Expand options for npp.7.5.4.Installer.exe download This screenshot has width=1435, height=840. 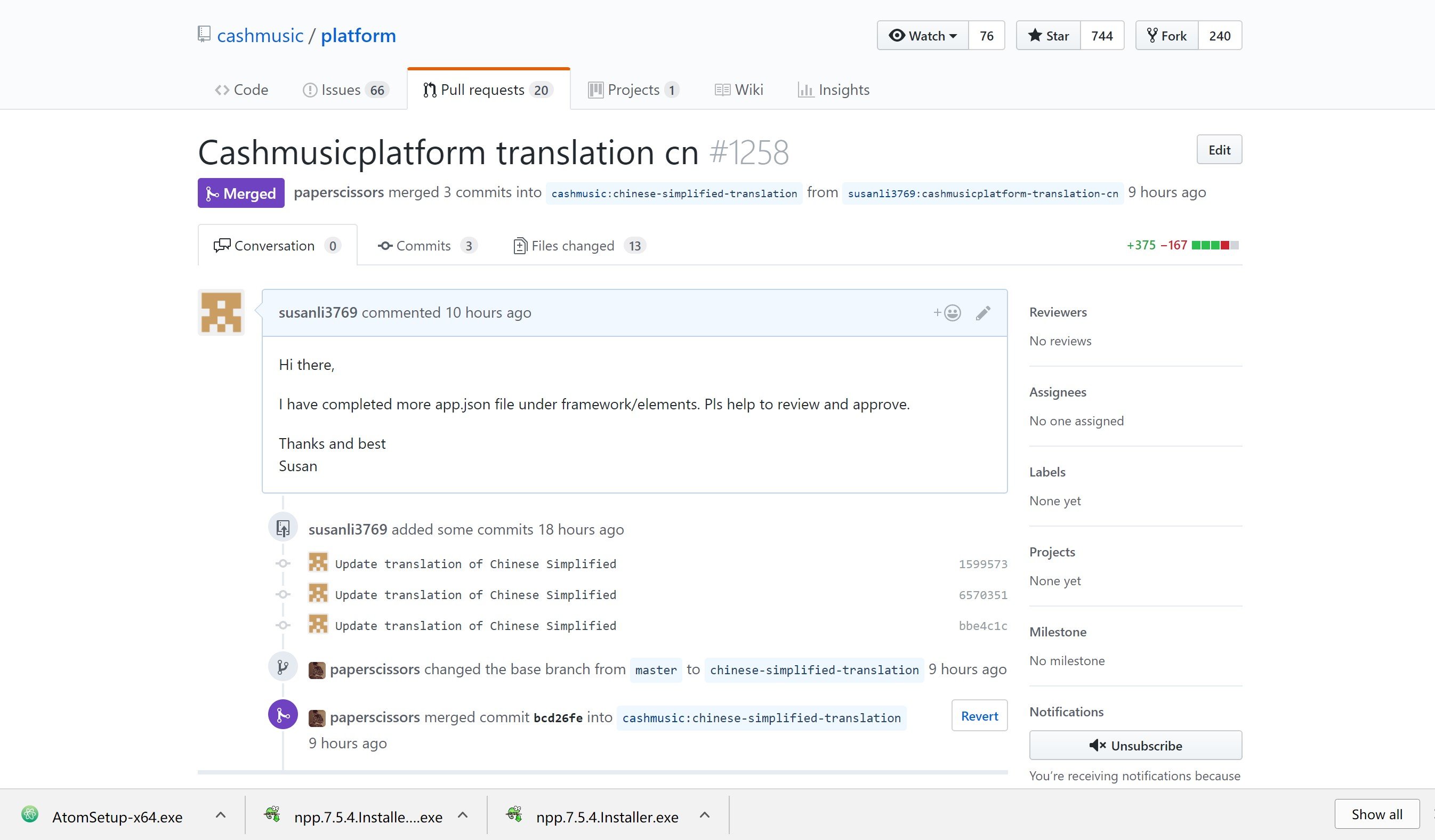pyautogui.click(x=704, y=815)
